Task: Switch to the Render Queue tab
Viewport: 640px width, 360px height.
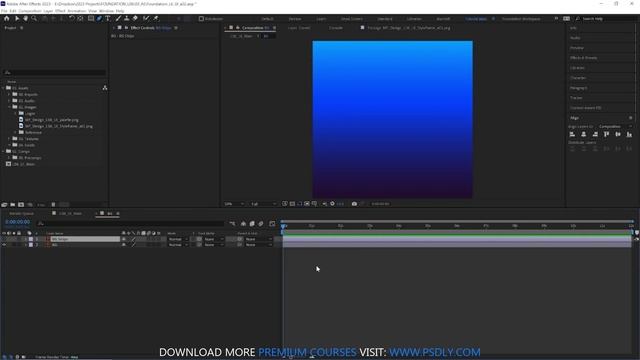Action: point(21,213)
